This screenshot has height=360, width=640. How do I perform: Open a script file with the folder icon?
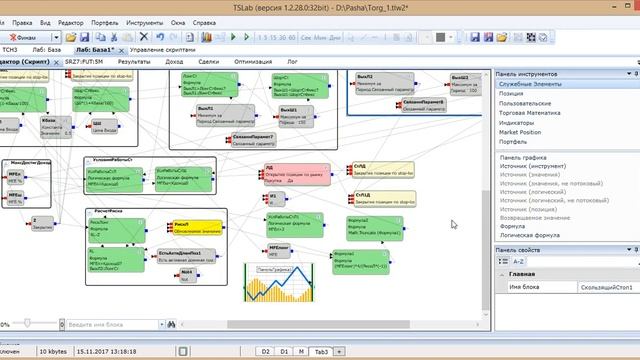tap(71, 38)
